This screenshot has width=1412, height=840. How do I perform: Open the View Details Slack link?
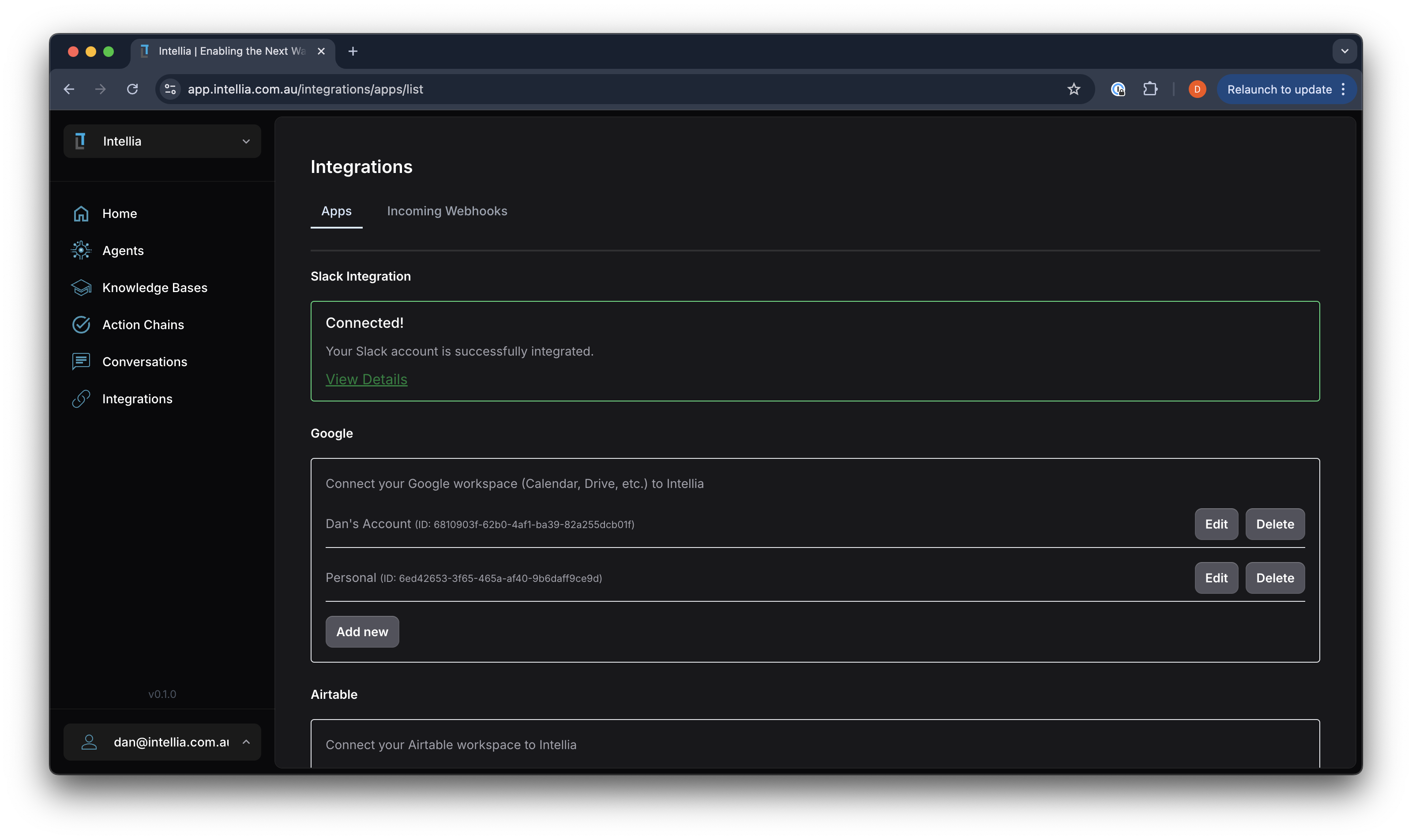(366, 379)
